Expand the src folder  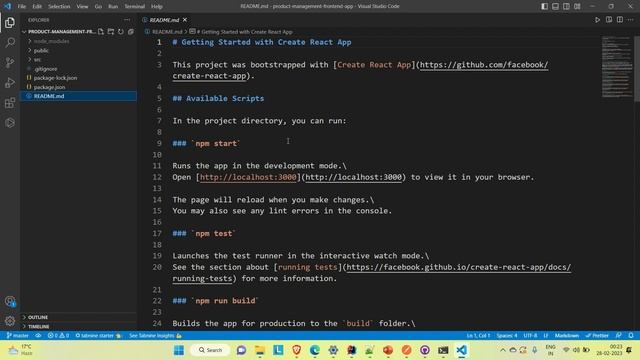point(37,60)
